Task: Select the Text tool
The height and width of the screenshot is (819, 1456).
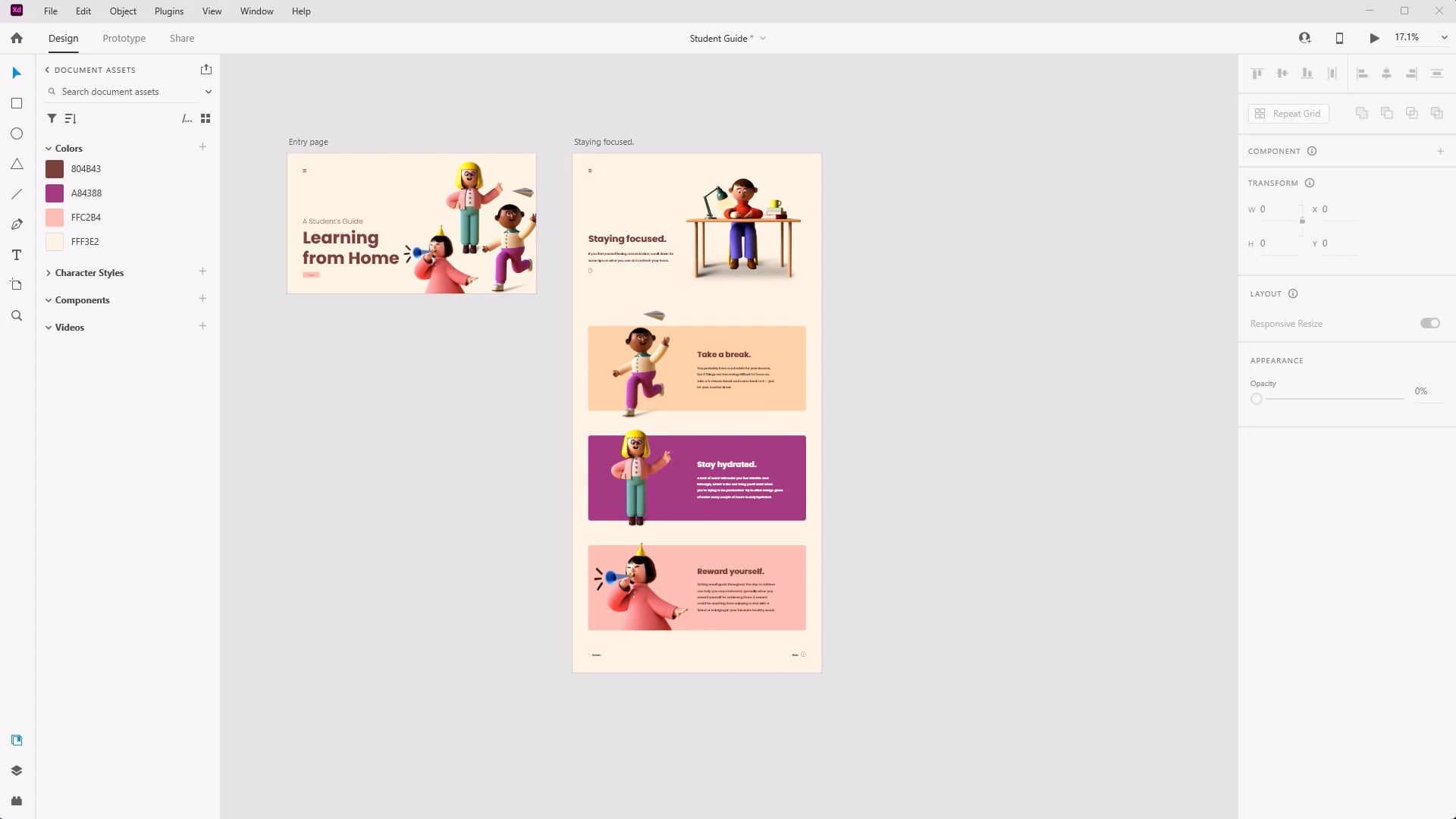Action: point(17,255)
